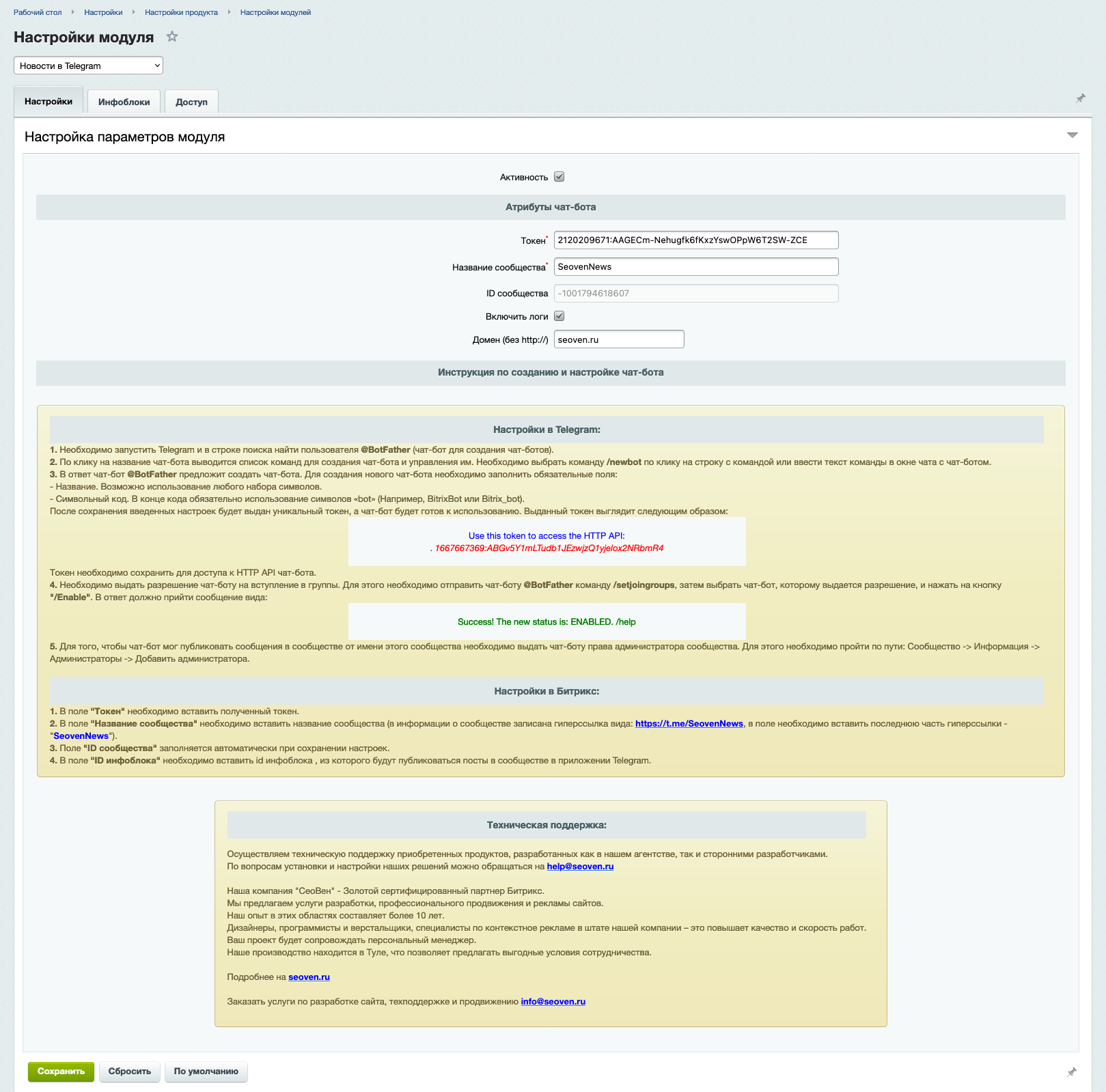Open the Доступ tab
The width and height of the screenshot is (1106, 1092).
191,102
